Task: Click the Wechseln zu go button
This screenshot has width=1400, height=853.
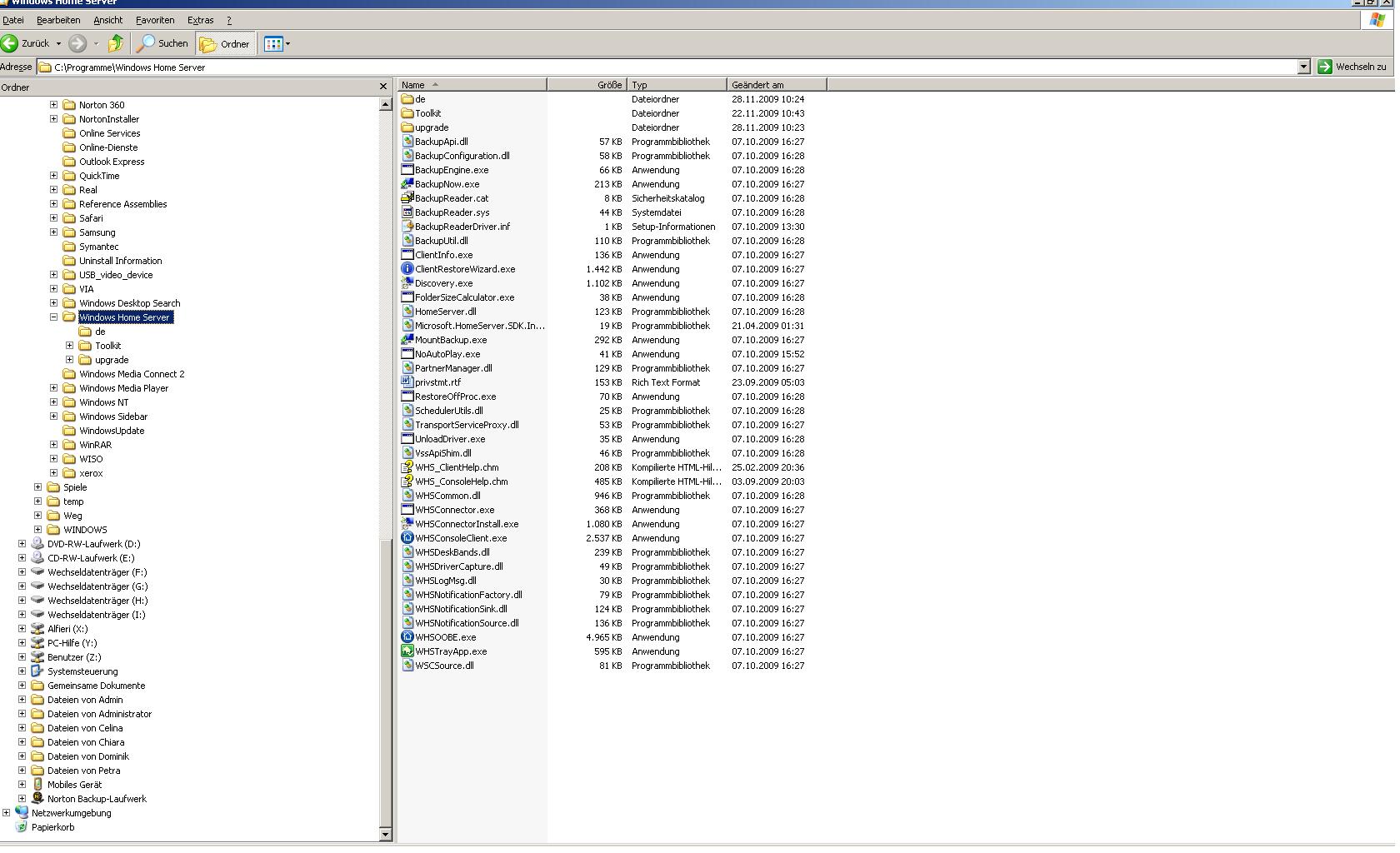Action: click(x=1352, y=67)
